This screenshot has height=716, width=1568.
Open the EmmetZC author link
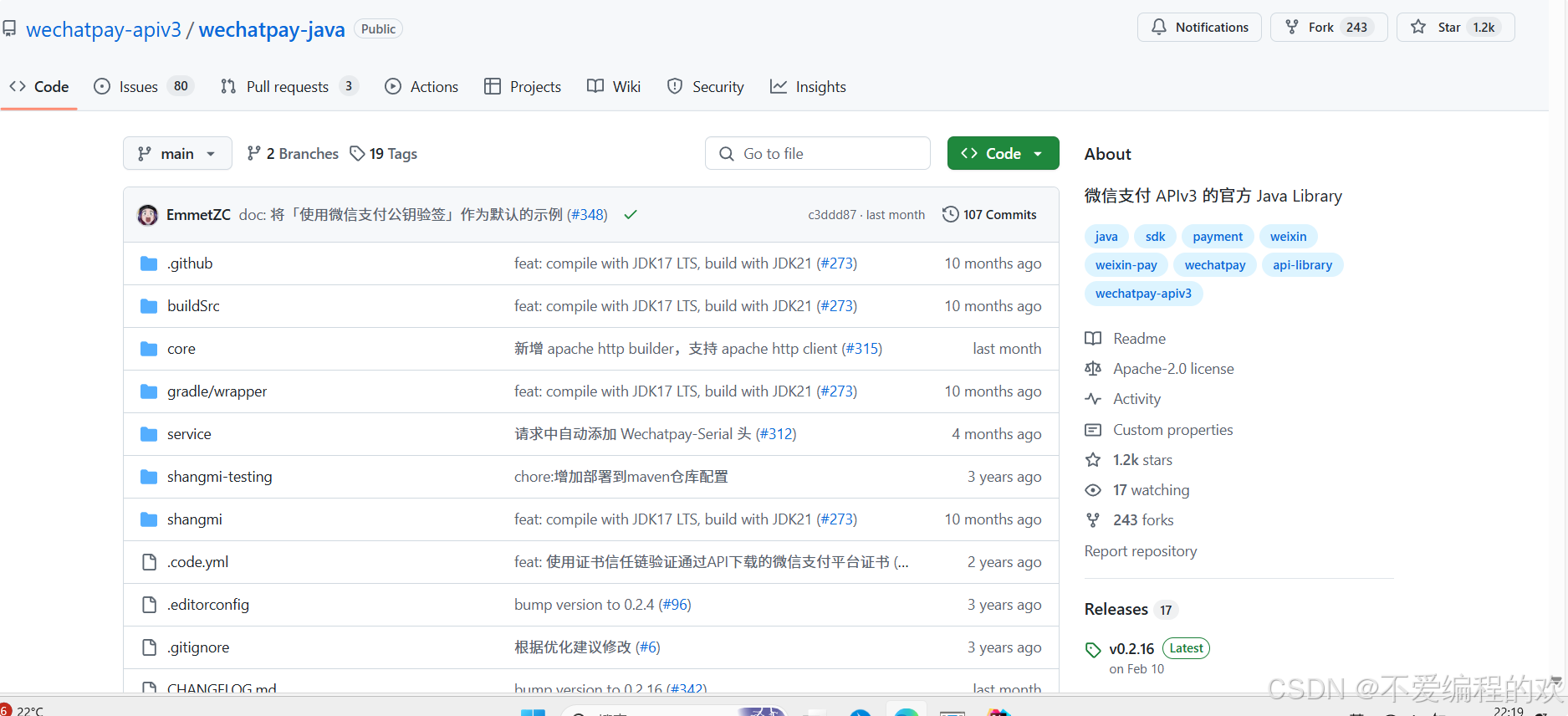point(198,215)
